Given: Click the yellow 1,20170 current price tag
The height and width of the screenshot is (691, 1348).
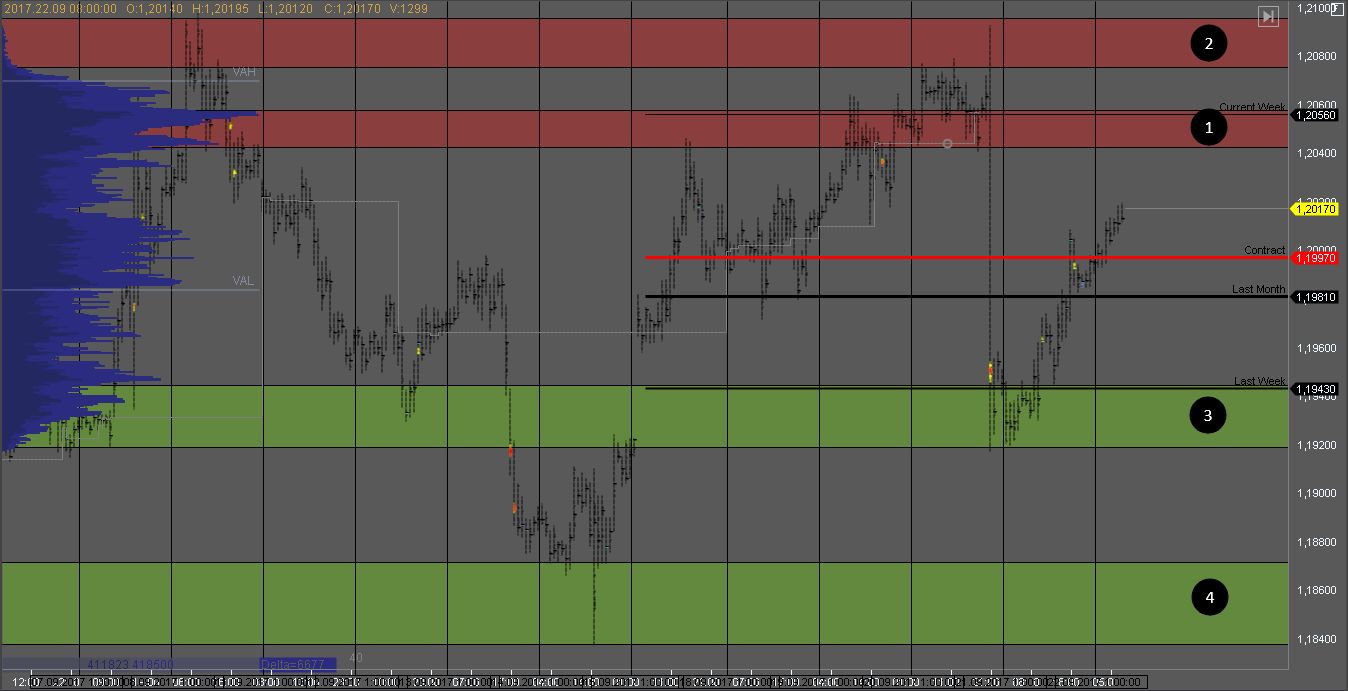Looking at the screenshot, I should click(1315, 209).
